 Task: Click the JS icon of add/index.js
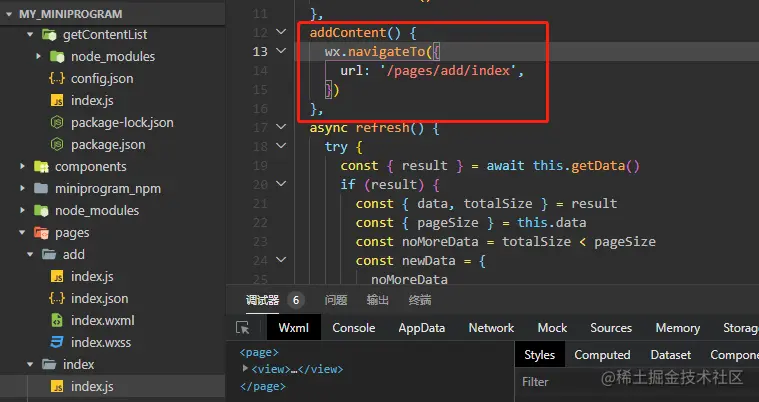pos(57,277)
